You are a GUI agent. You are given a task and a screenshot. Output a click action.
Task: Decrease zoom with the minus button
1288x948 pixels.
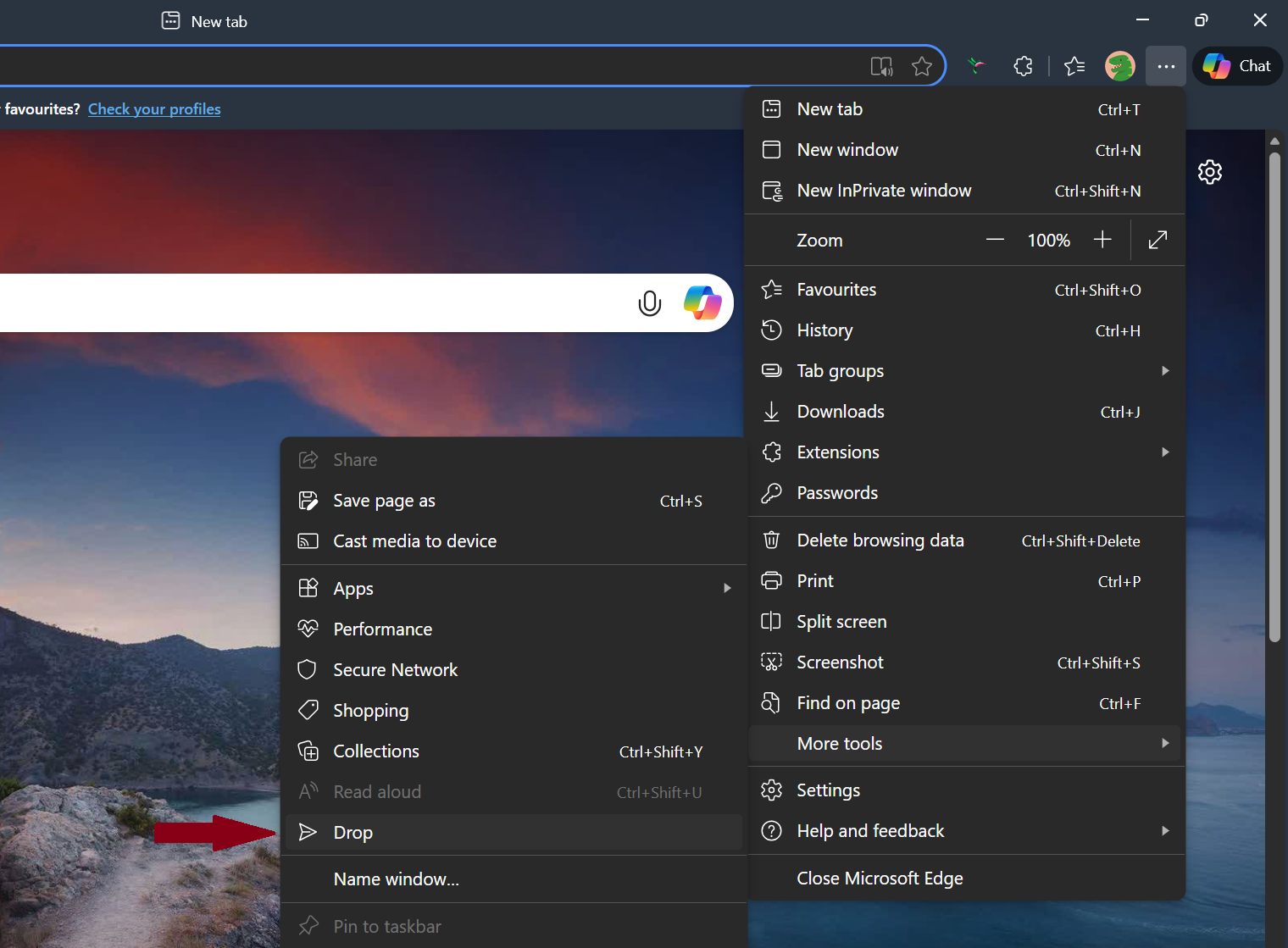(995, 241)
